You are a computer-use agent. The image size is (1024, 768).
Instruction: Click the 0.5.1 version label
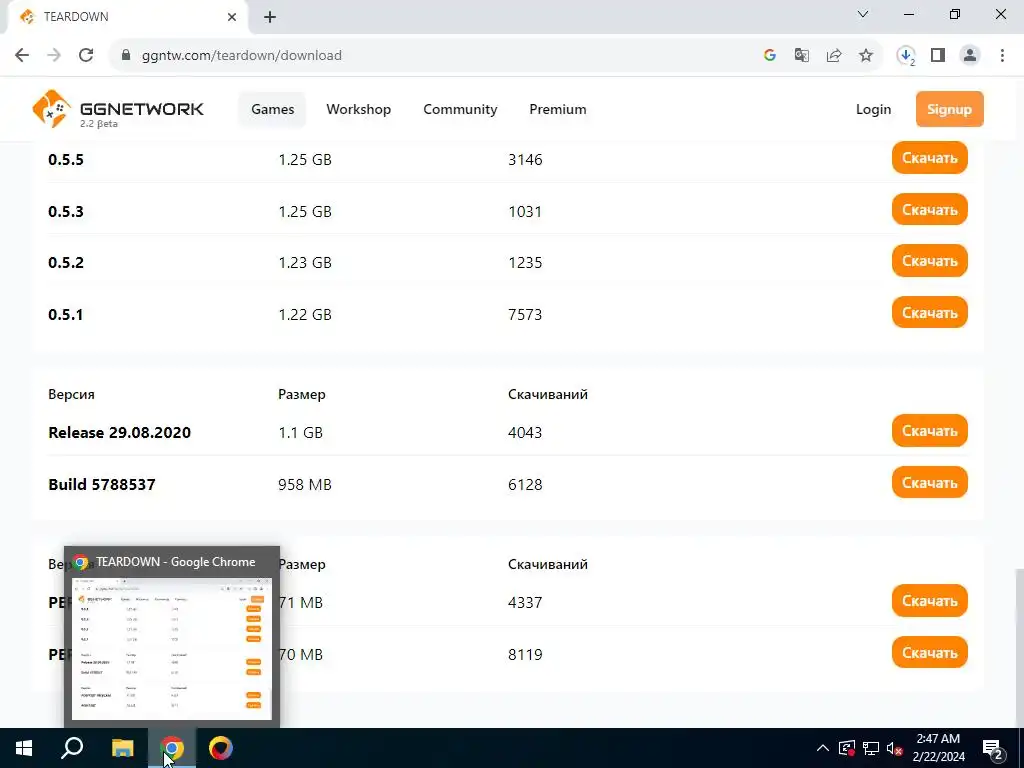(66, 315)
